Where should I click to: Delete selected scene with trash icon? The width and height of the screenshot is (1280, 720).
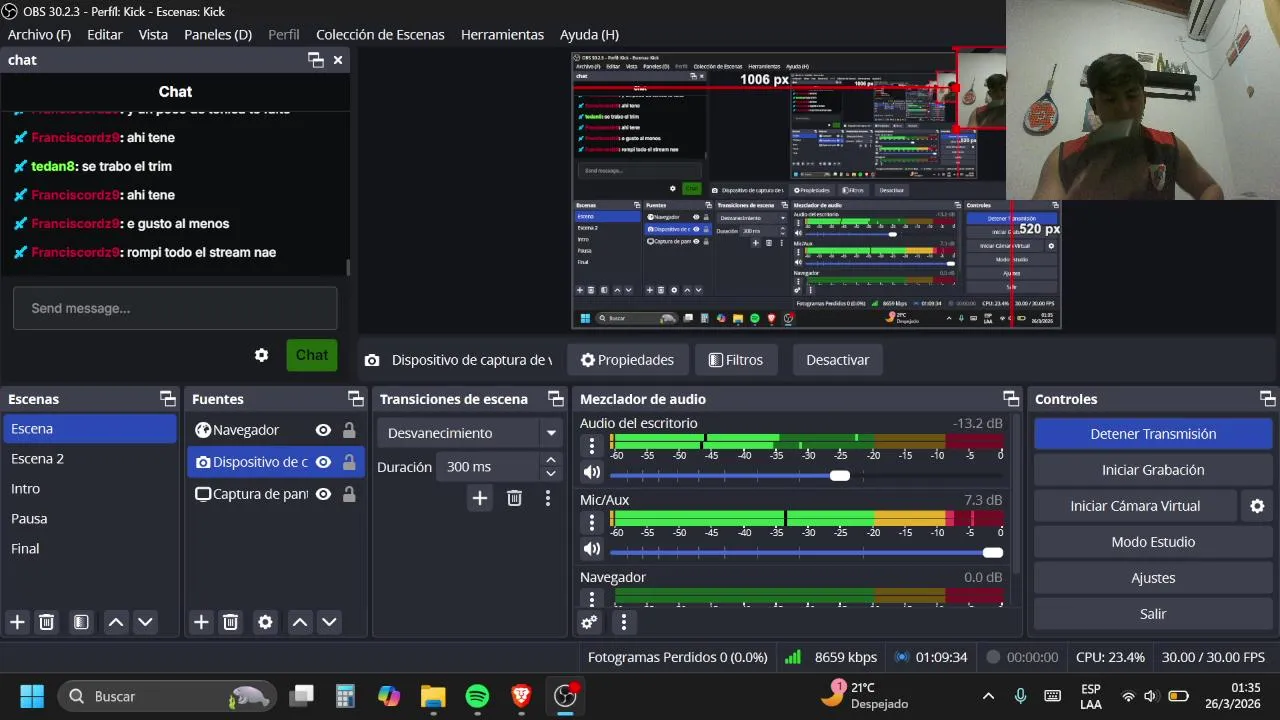click(x=46, y=622)
